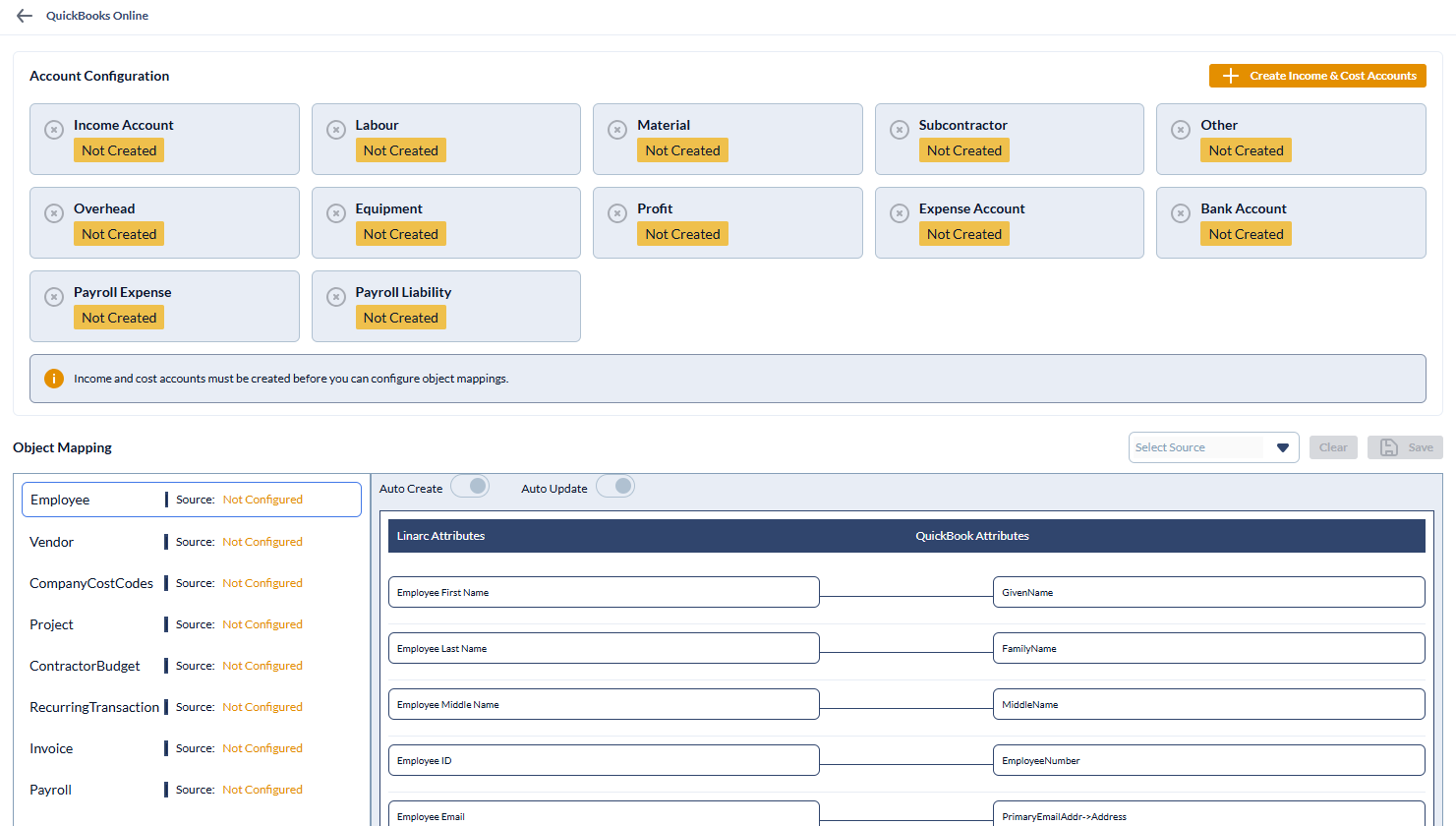Select the Employee object mapping tab
Screen dimensions: 1456x826
click(x=192, y=500)
